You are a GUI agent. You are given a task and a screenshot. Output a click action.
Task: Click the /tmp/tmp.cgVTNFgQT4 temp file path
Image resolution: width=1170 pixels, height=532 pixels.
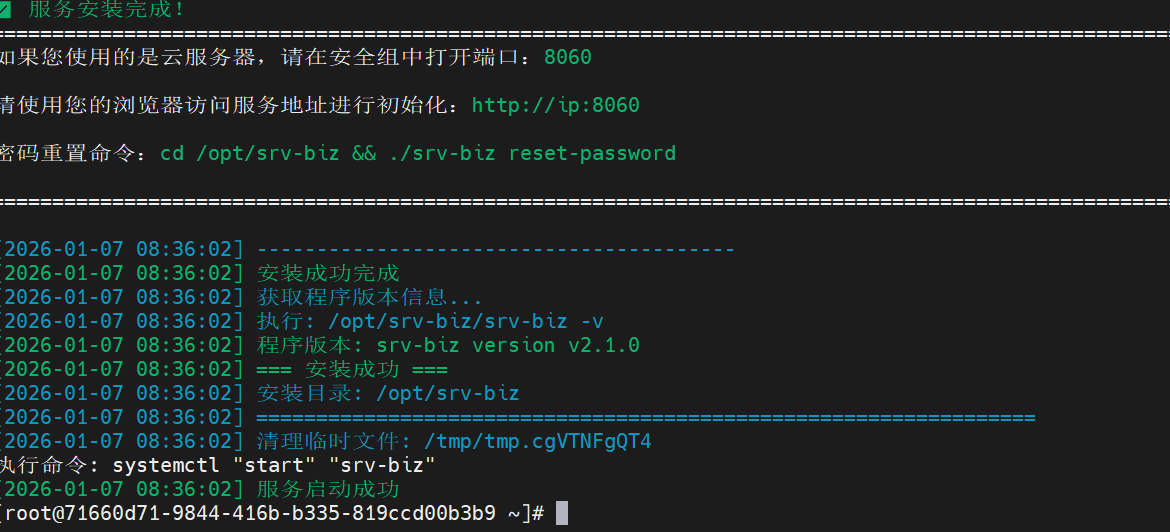tap(538, 441)
